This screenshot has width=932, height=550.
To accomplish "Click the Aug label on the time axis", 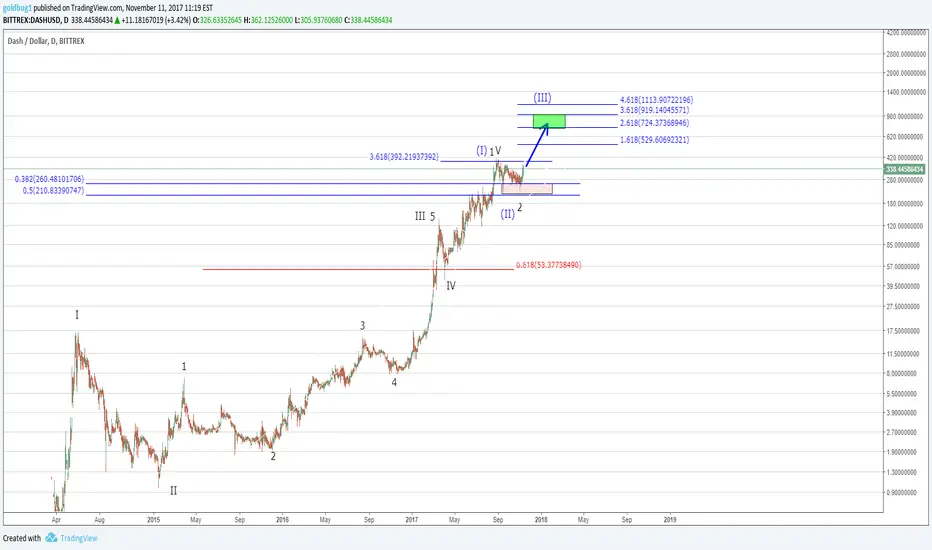I will (x=99, y=520).
